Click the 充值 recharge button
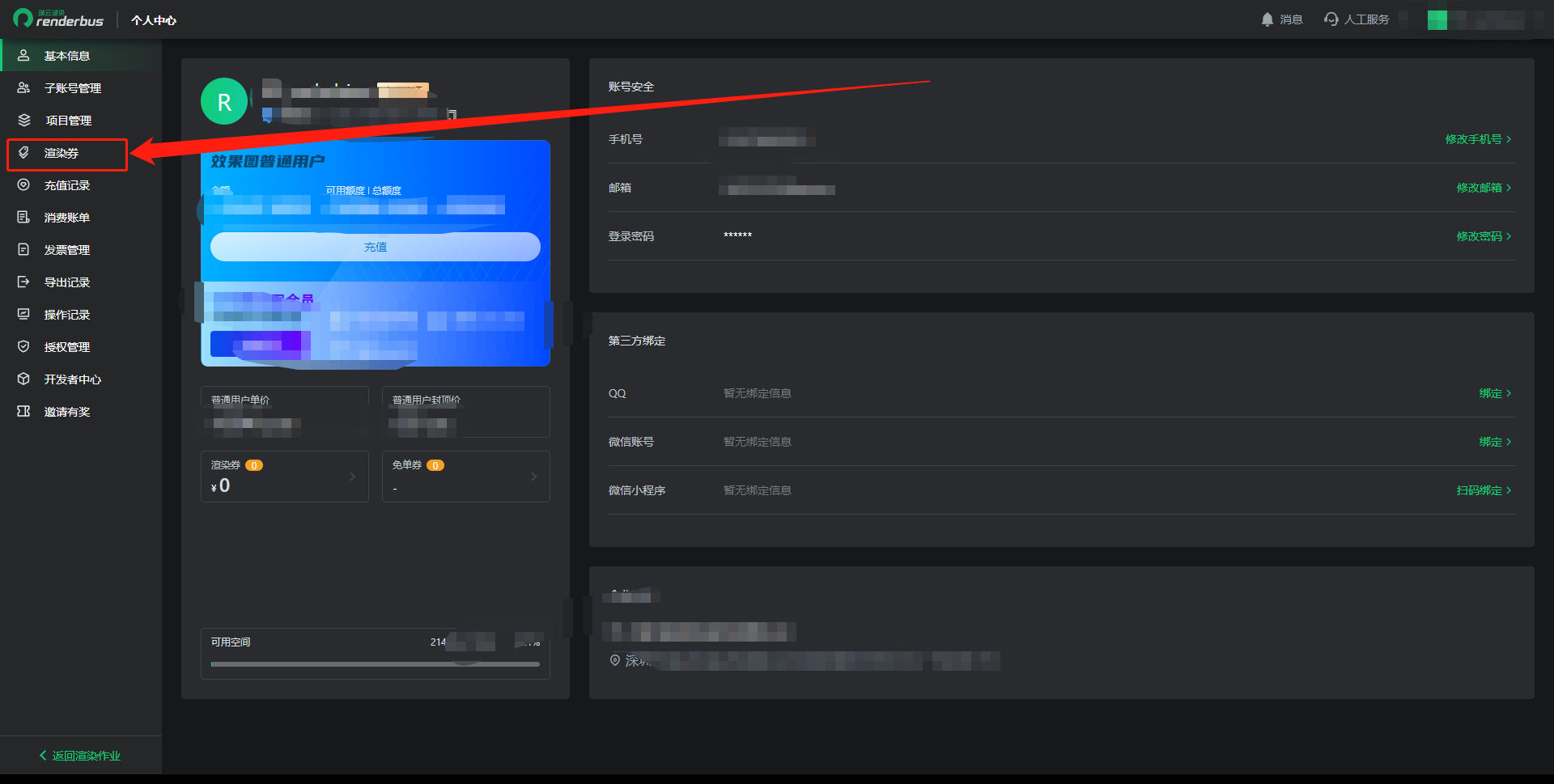 click(376, 247)
